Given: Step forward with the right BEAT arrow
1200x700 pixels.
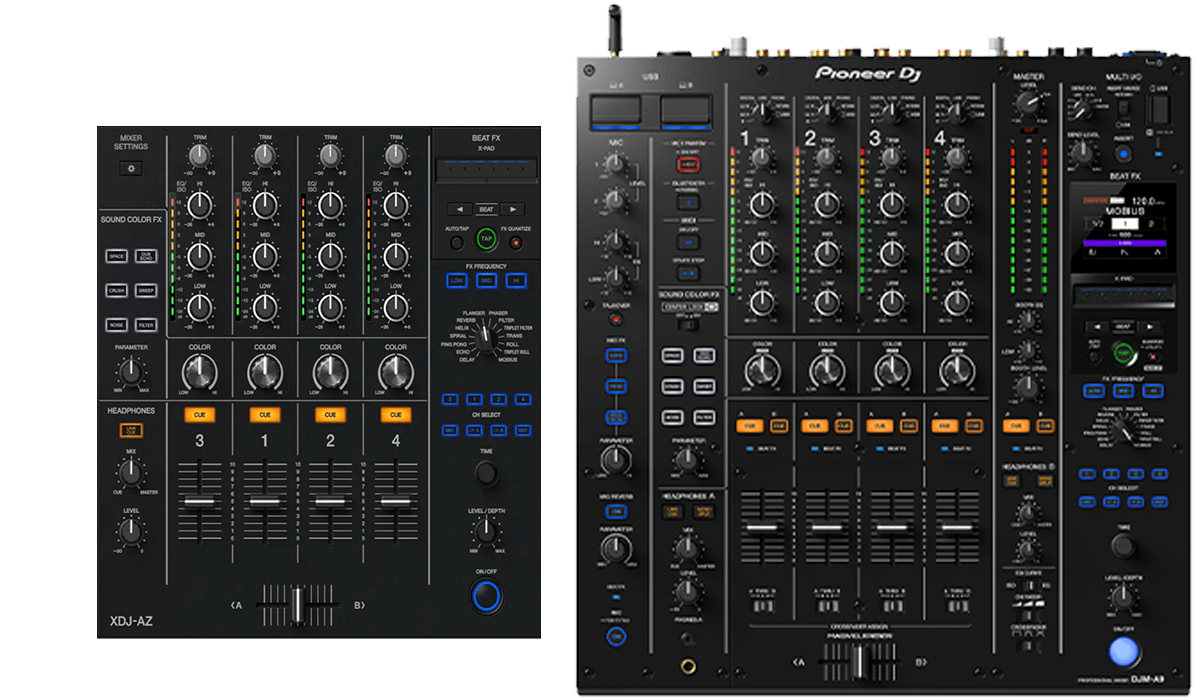Looking at the screenshot, I should click(512, 208).
